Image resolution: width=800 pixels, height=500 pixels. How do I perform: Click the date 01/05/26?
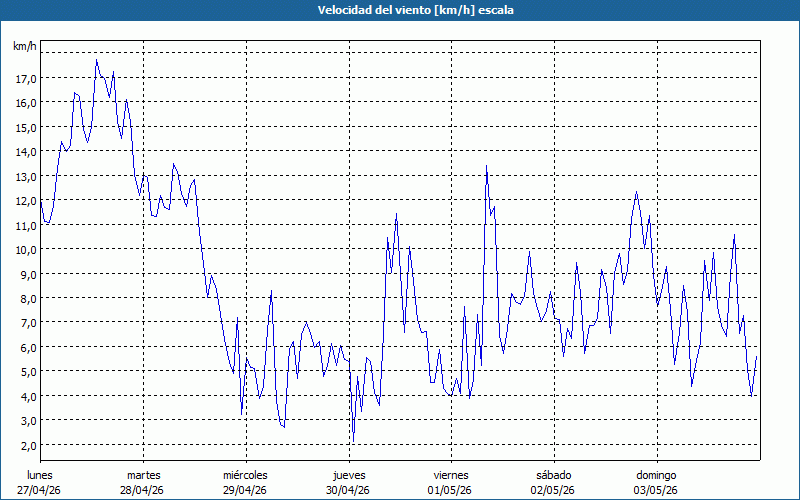[x=450, y=490]
